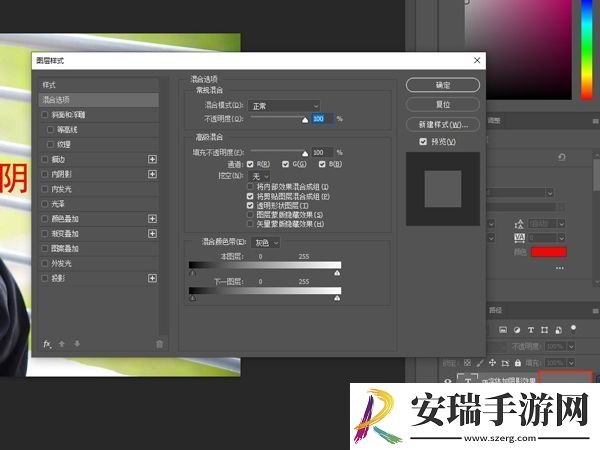Click lock transparent pixels icon
Viewport: 600px width, 450px height.
(x=467, y=363)
